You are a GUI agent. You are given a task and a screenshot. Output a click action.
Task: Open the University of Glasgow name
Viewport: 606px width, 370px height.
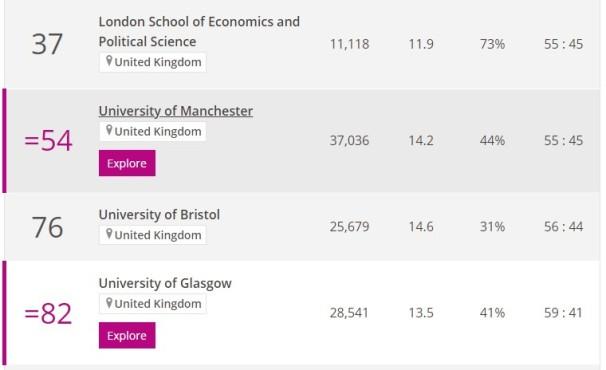[165, 283]
